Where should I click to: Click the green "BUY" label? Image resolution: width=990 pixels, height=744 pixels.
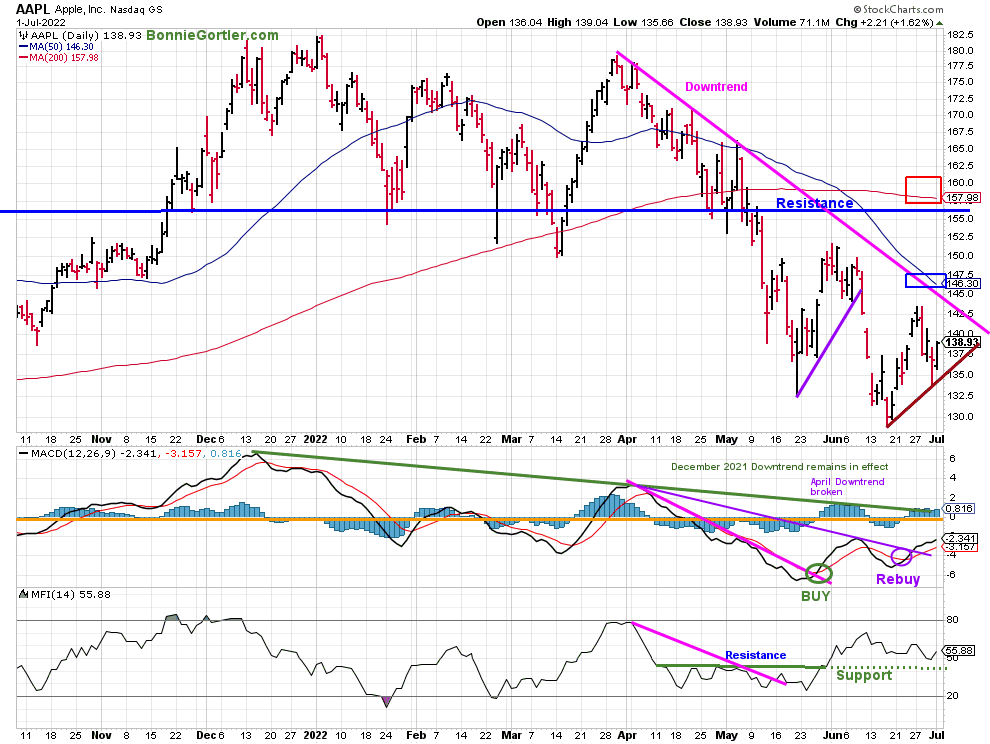coord(816,596)
